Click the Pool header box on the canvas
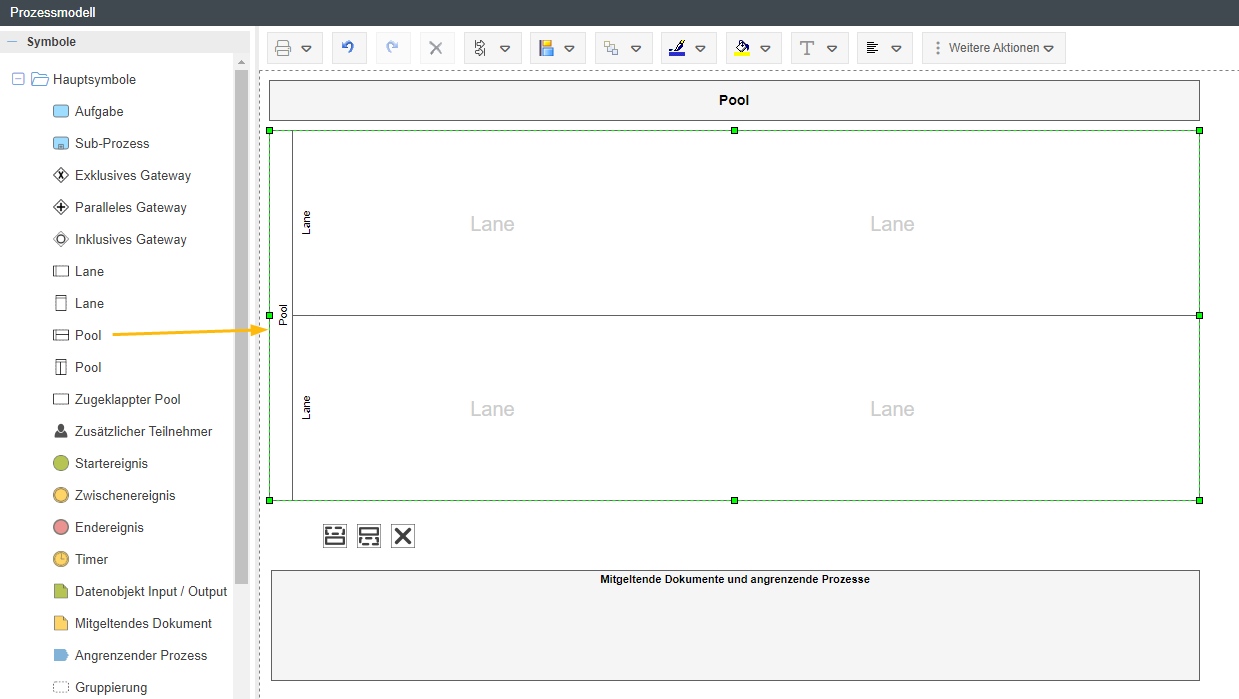Viewport: 1239px width, 699px height. [733, 100]
